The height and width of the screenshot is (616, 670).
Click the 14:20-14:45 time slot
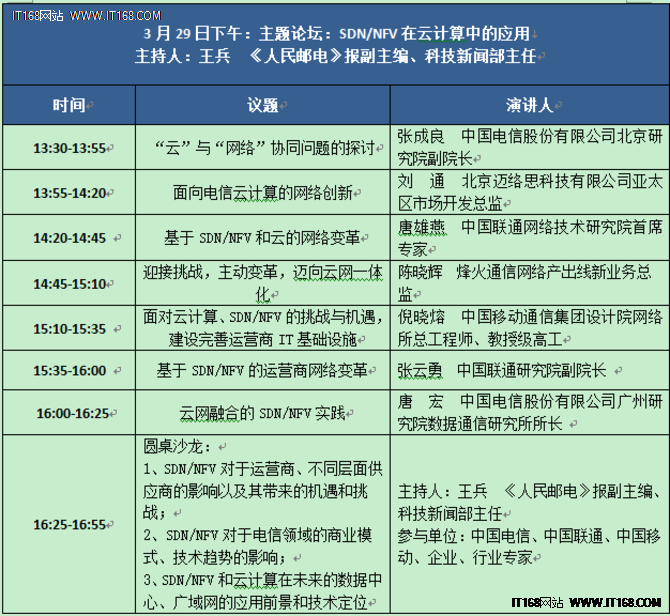(x=68, y=238)
